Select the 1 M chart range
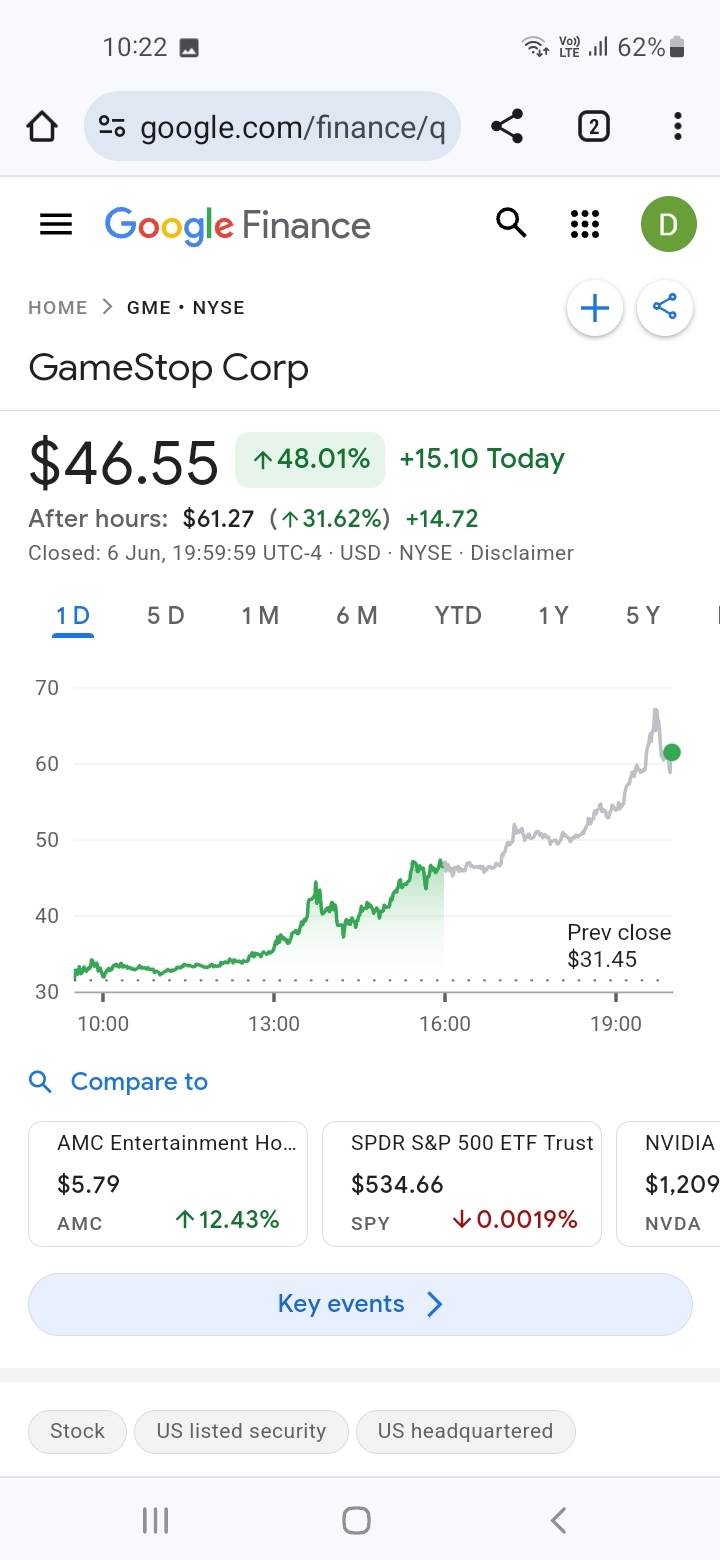 tap(260, 616)
